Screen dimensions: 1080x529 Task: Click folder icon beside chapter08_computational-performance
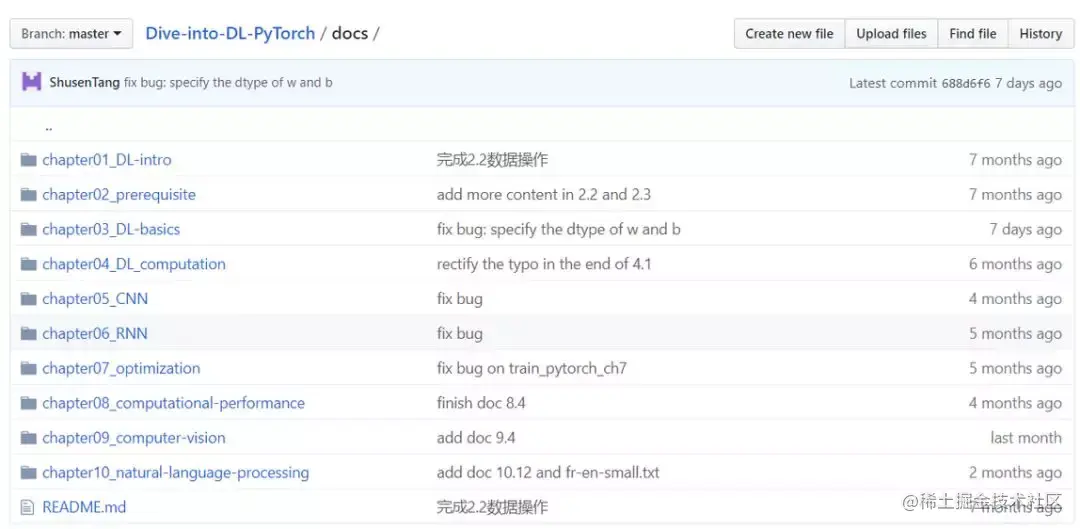coord(28,403)
